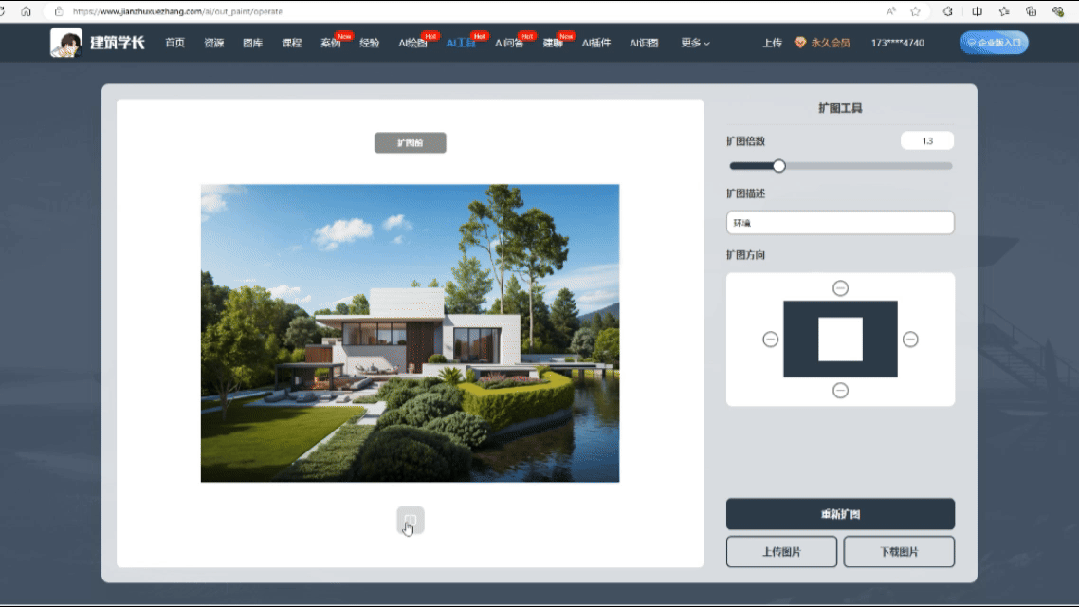Click the 重新扩图 button

(840, 514)
